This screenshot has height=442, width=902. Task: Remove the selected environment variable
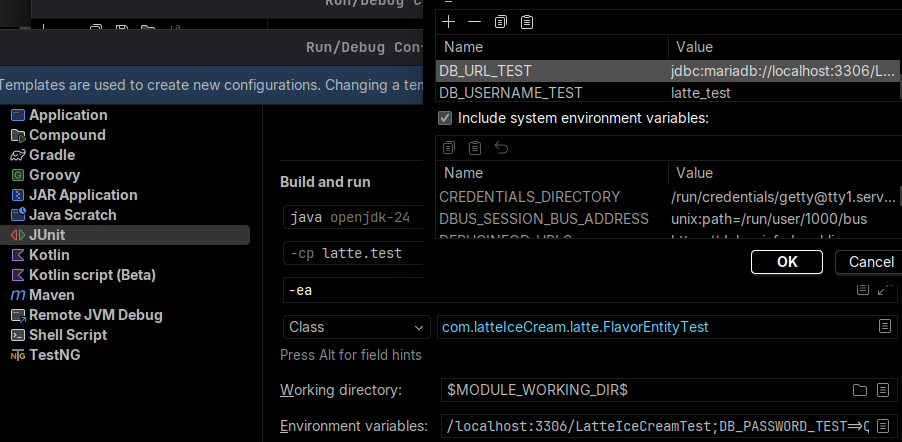[x=474, y=22]
